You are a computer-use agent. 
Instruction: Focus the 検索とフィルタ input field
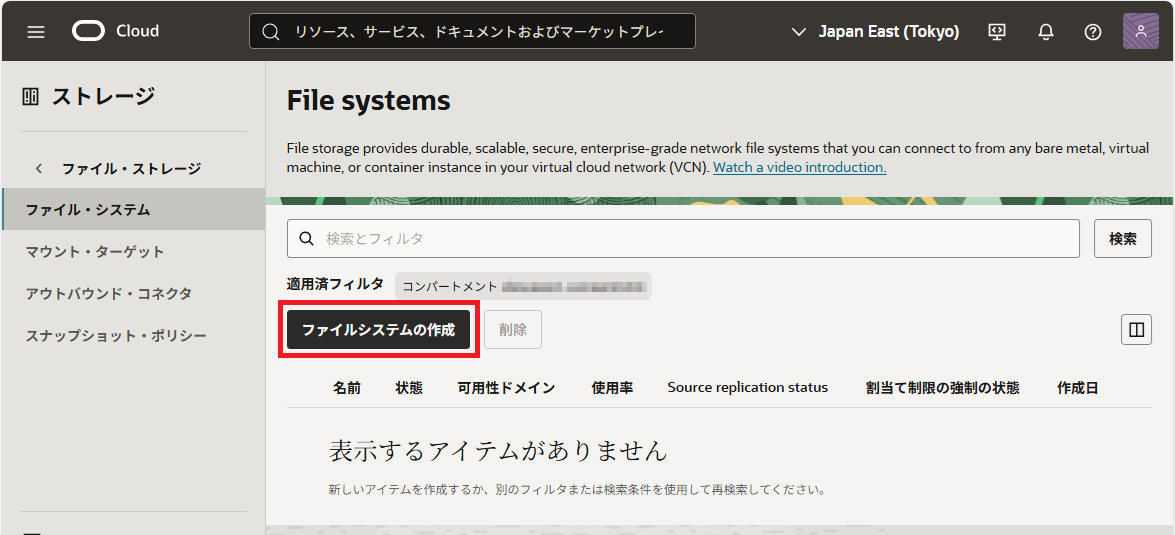click(690, 239)
